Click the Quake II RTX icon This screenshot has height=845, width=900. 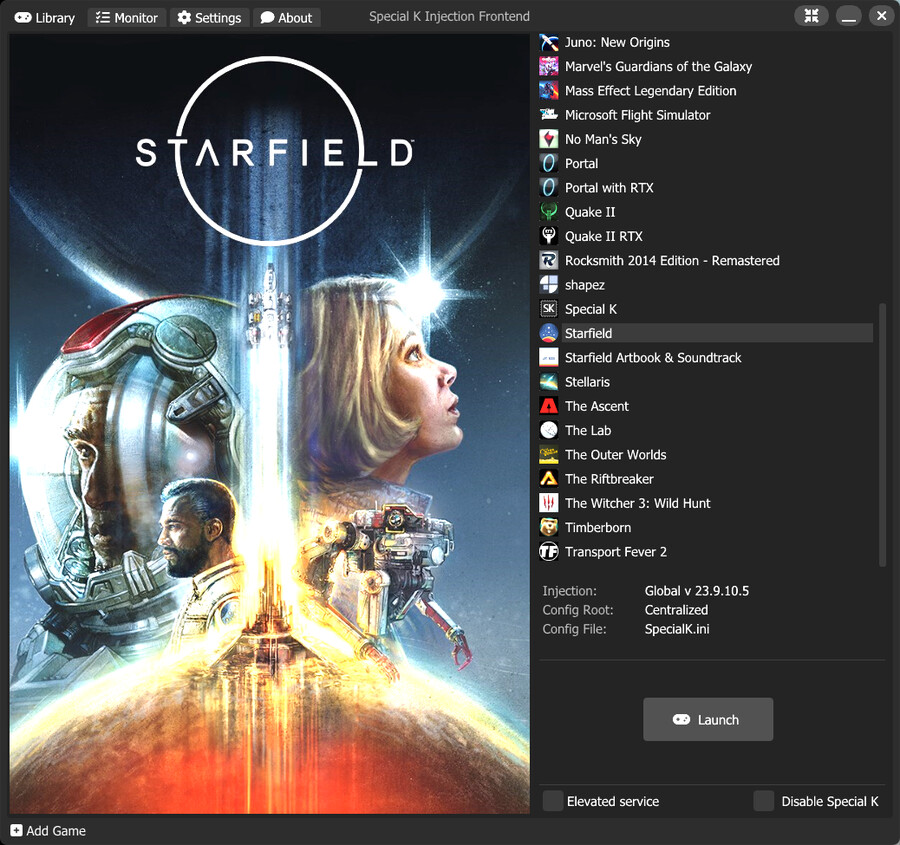pos(549,237)
